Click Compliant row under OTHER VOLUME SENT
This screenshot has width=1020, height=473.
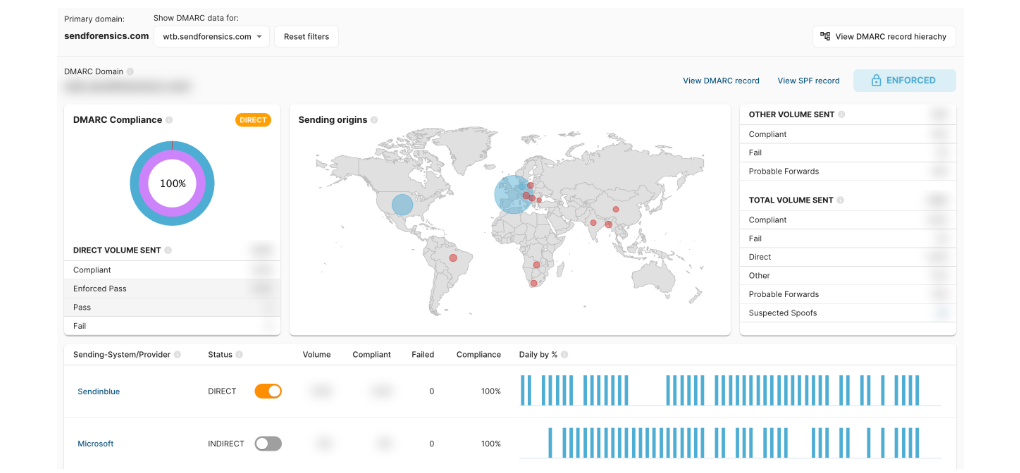pos(848,134)
